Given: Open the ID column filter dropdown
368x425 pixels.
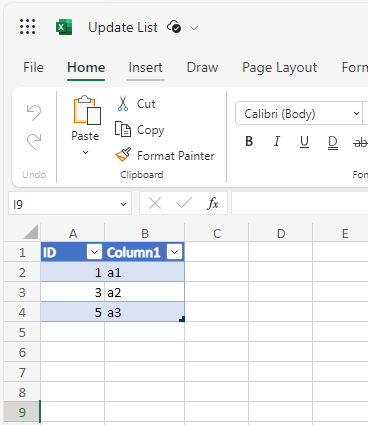Looking at the screenshot, I should point(94,252).
